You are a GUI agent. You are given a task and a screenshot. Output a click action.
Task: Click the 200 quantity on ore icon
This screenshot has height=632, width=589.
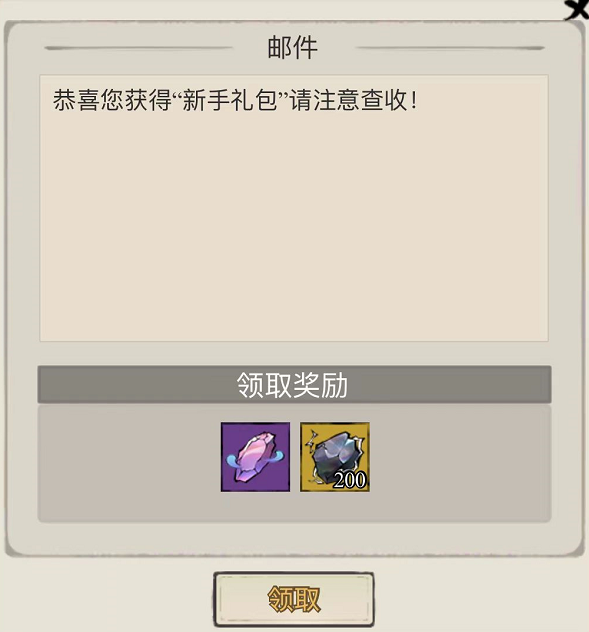[x=350, y=480]
